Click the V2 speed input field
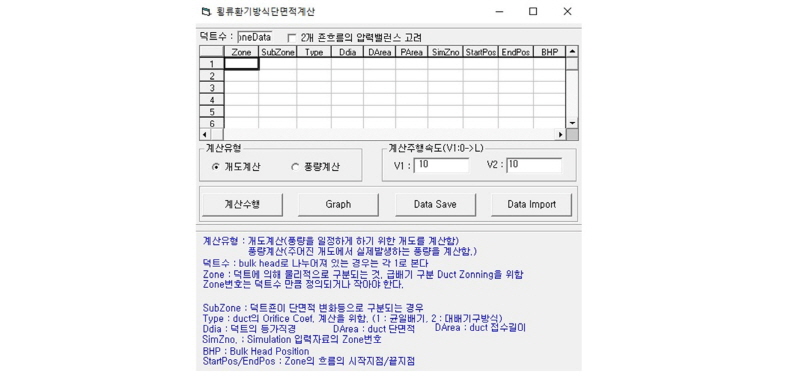 tap(534, 165)
